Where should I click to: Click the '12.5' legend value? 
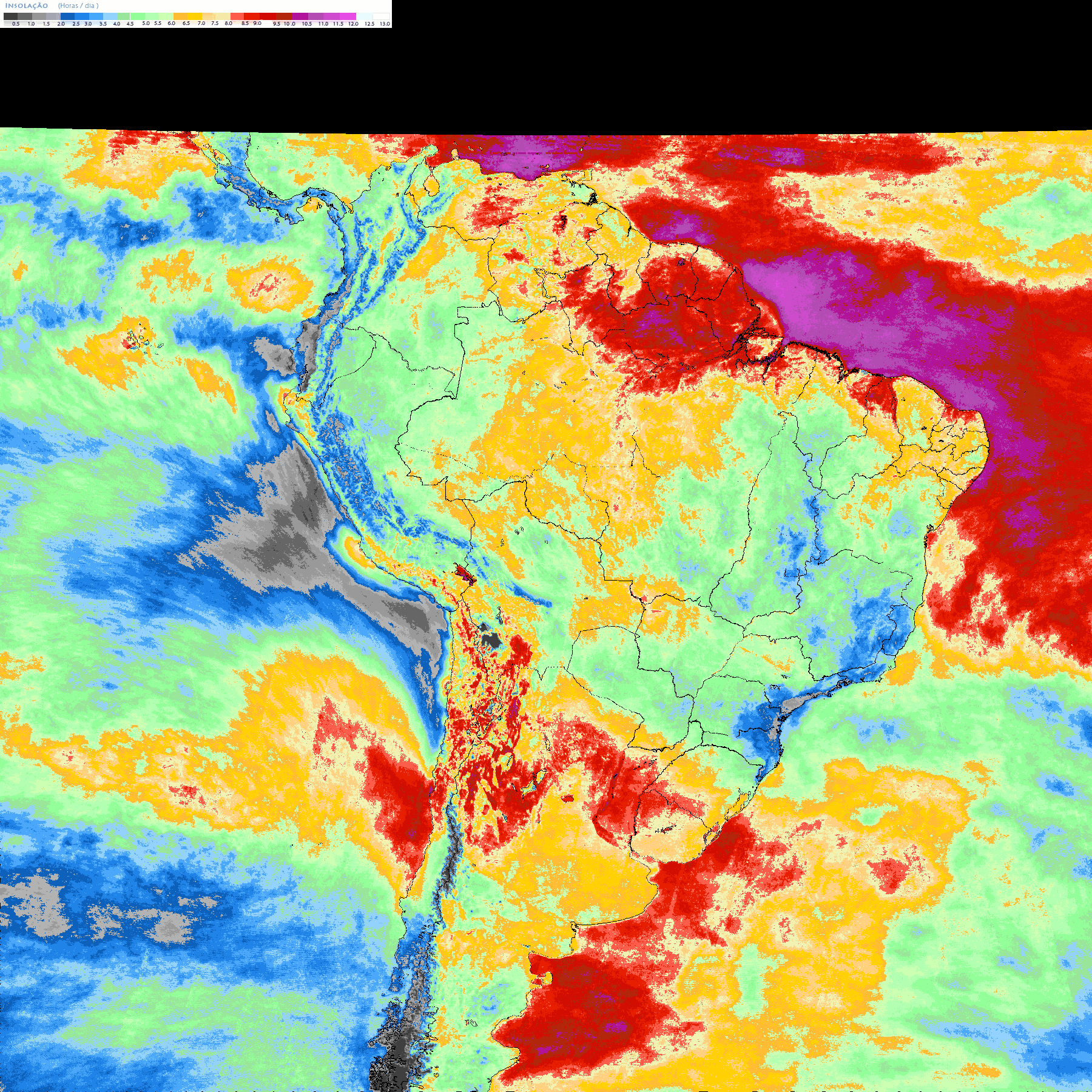[369, 24]
